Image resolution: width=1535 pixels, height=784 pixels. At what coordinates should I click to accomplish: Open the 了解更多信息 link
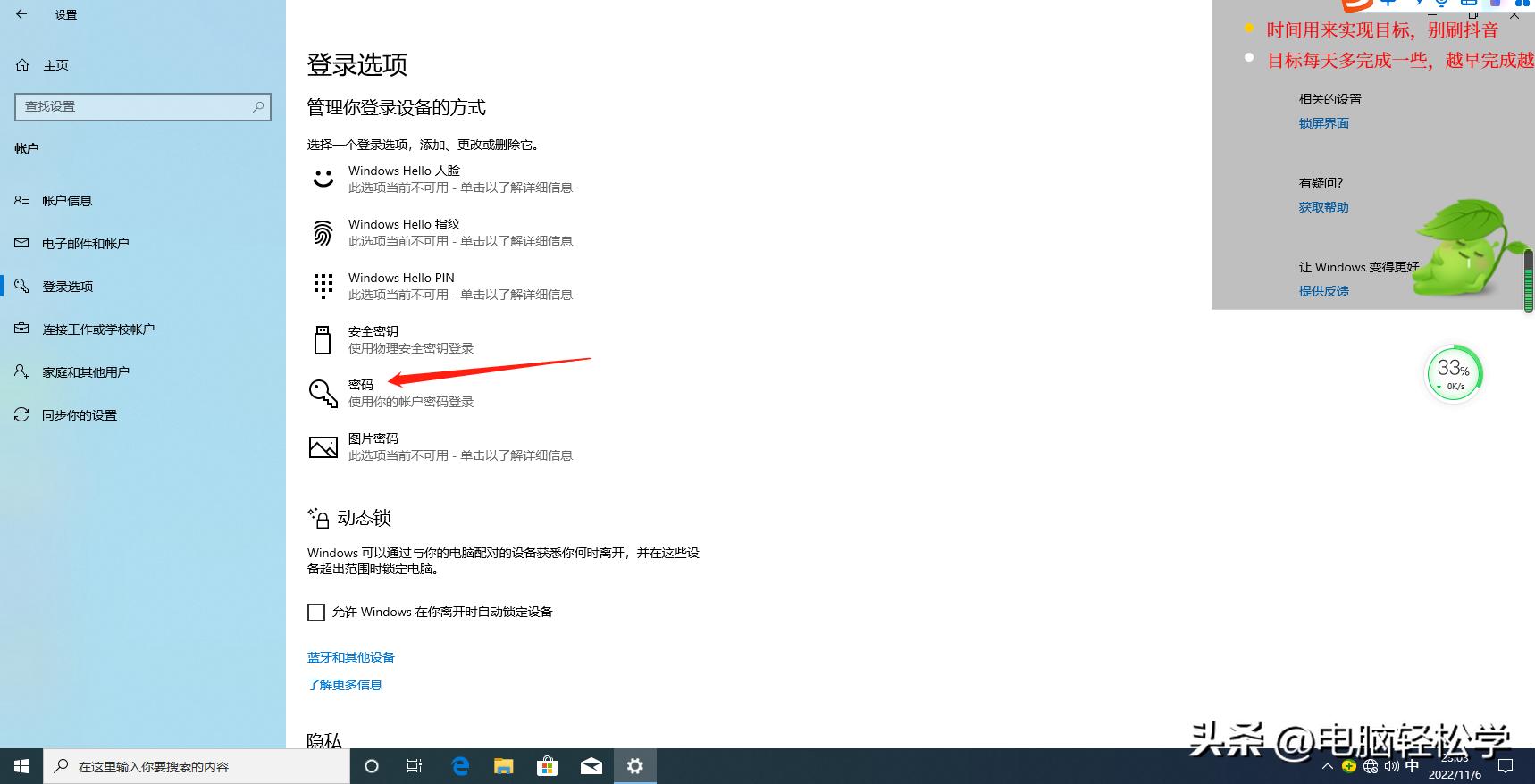[x=345, y=685]
